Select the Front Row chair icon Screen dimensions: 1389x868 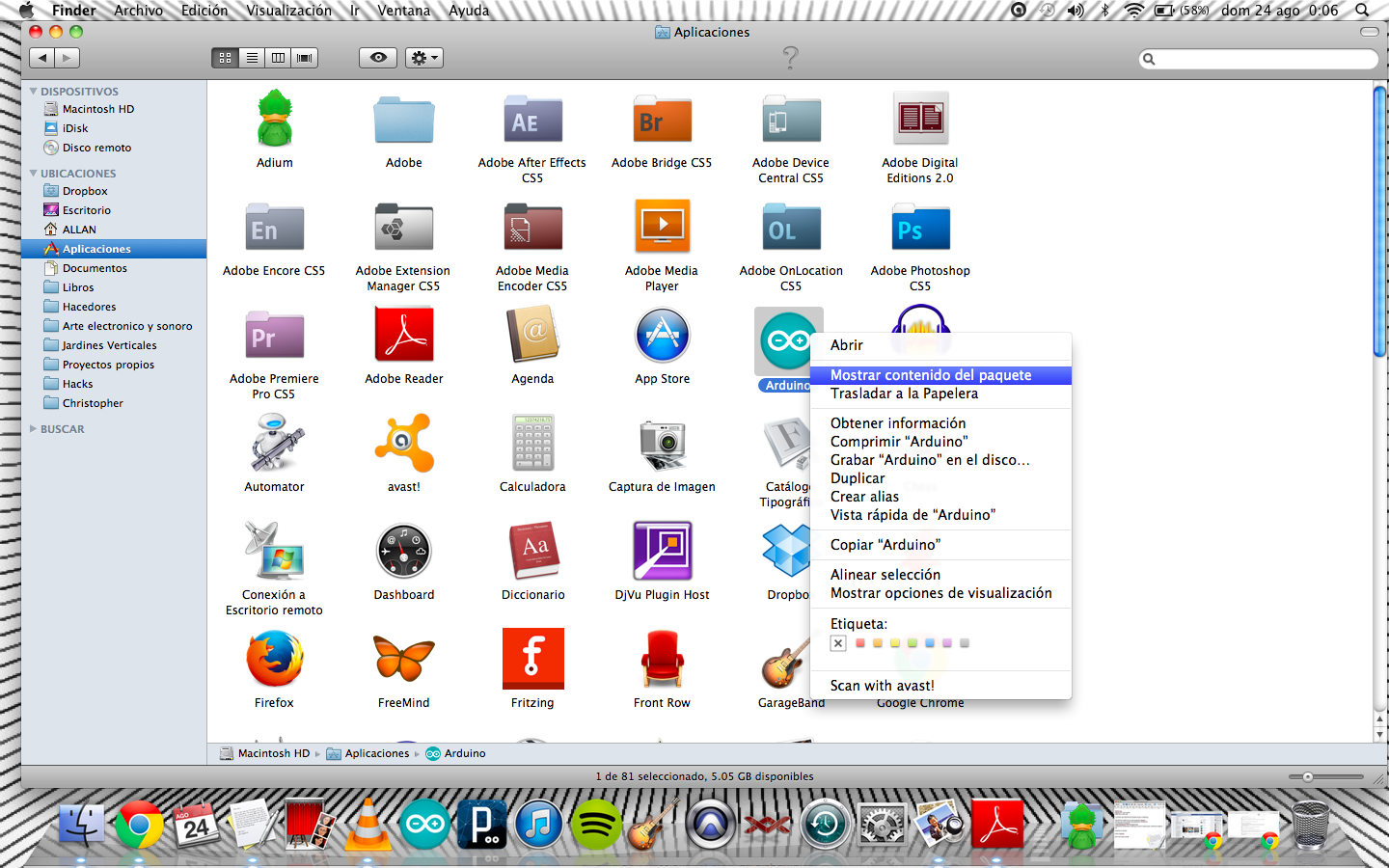click(662, 659)
